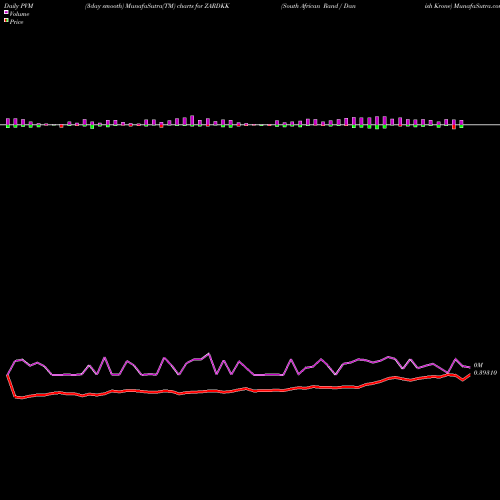Image resolution: width=500 pixels, height=500 pixels.
Task: Click the Price legend color swatch
Action: coord(6,21)
